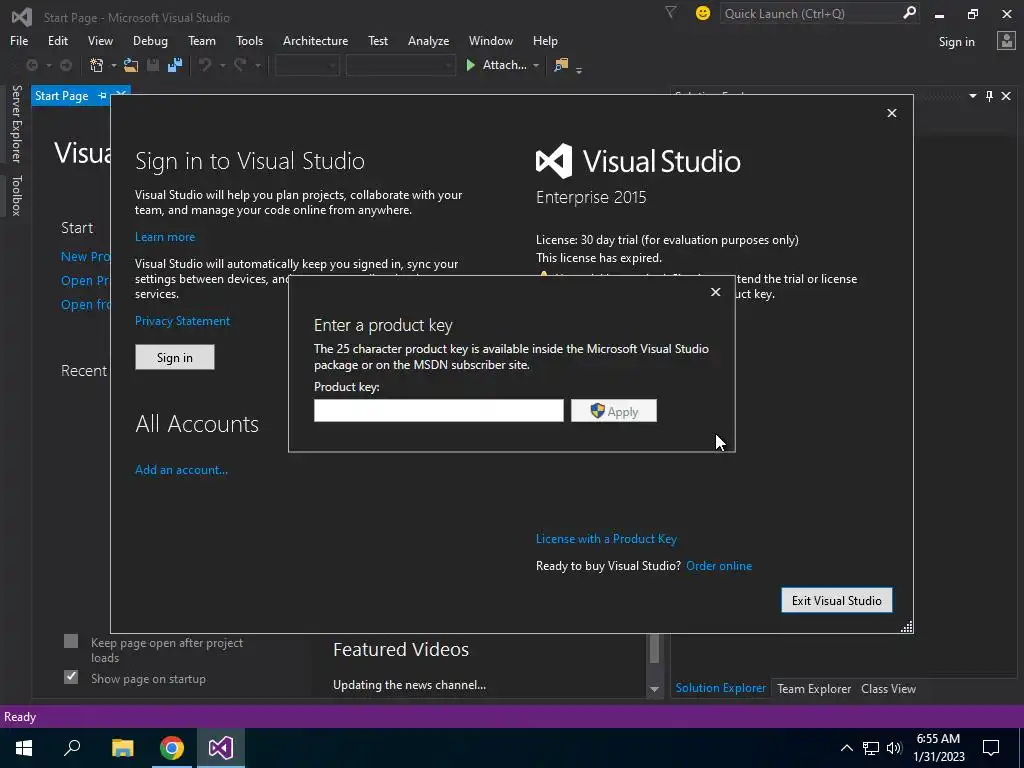This screenshot has height=768, width=1024.
Task: Switch to the Team Explorer tab
Action: coord(814,688)
